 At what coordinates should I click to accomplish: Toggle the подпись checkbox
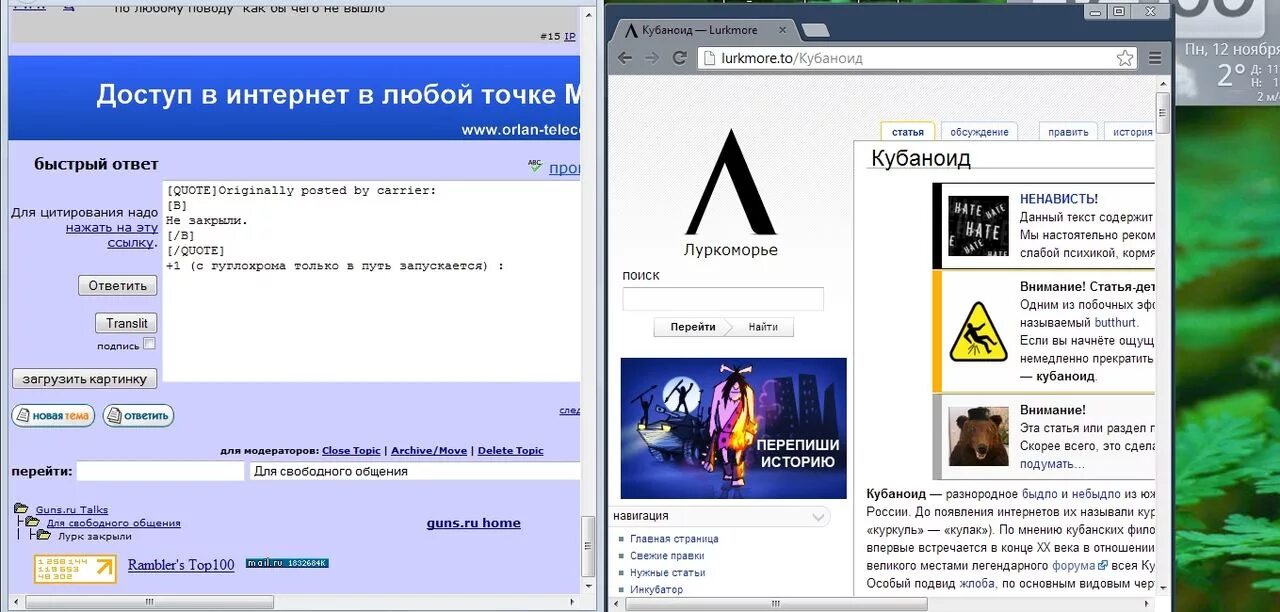point(149,344)
